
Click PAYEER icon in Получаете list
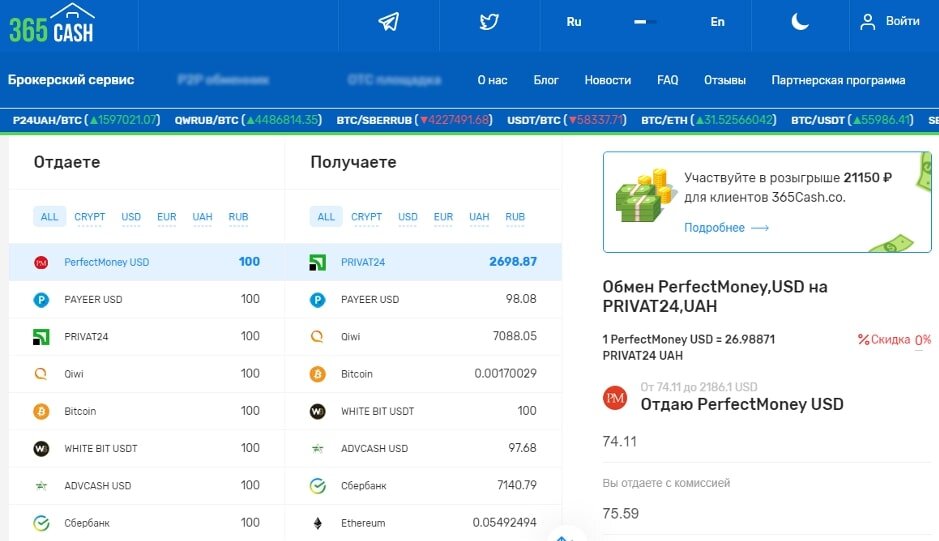click(x=317, y=300)
